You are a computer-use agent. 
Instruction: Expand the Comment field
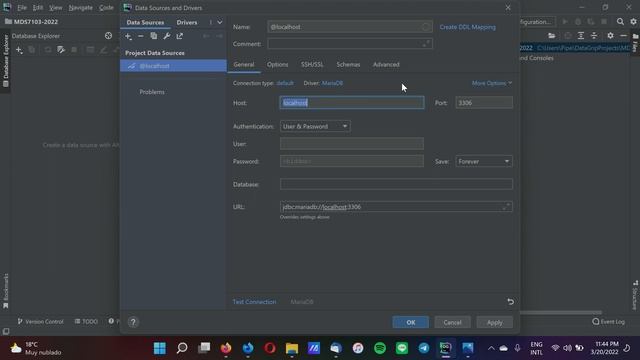(426, 43)
